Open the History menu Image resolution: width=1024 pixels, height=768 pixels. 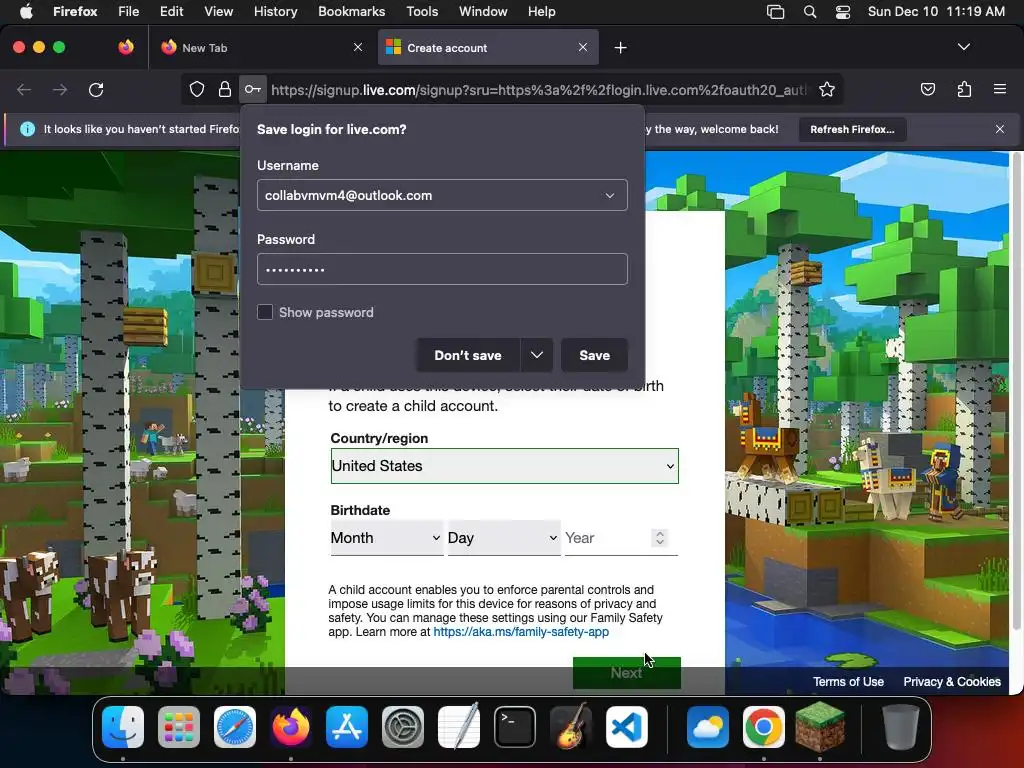[276, 12]
